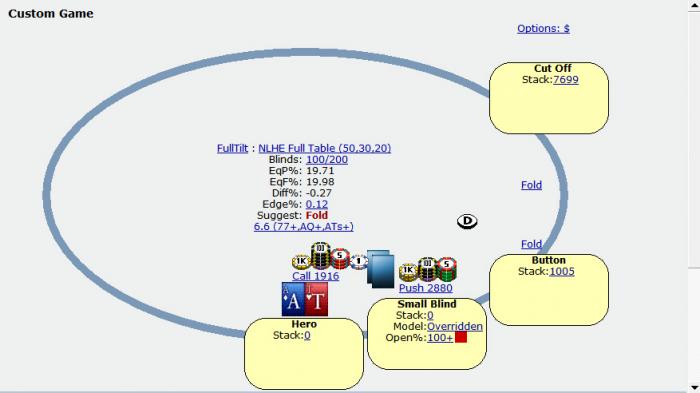Edit the Cut Off stack 7699
The width and height of the screenshot is (700, 393).
[566, 79]
